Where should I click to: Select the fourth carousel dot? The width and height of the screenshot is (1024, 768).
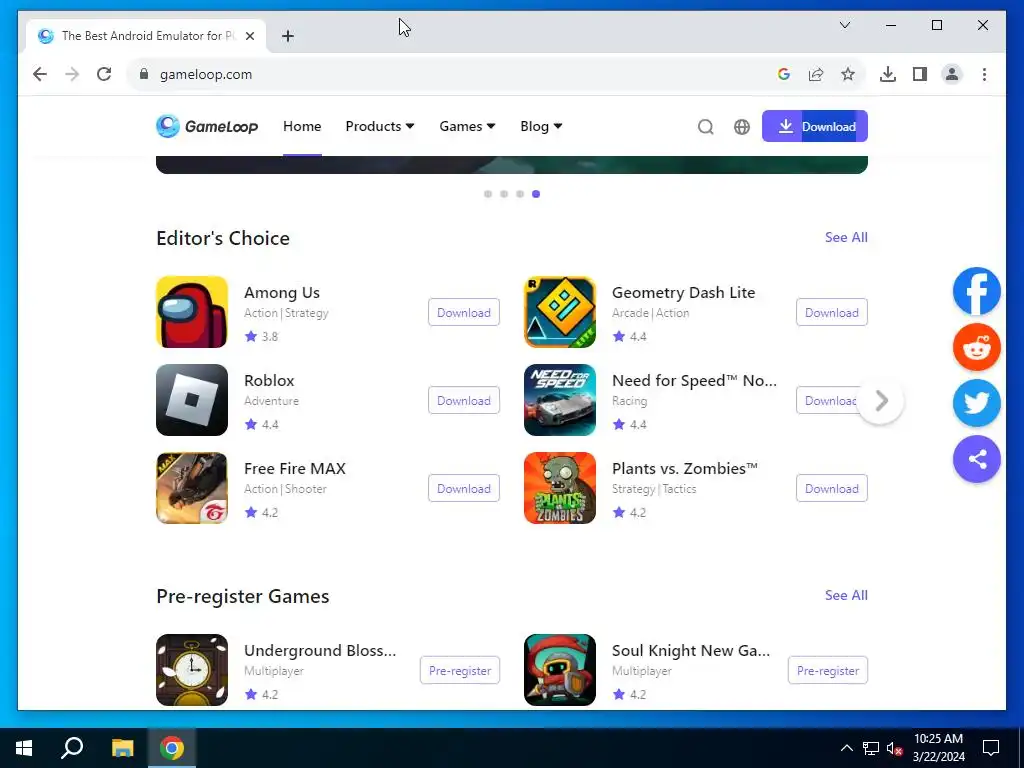tap(536, 194)
